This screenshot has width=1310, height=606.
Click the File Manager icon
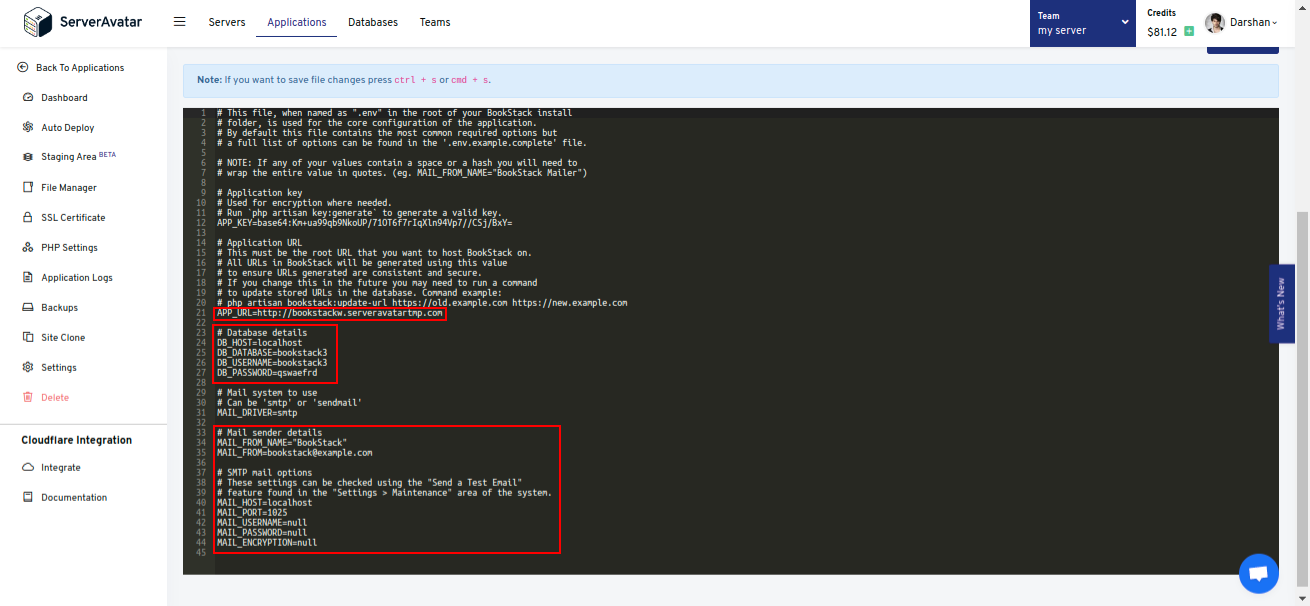click(x=29, y=188)
